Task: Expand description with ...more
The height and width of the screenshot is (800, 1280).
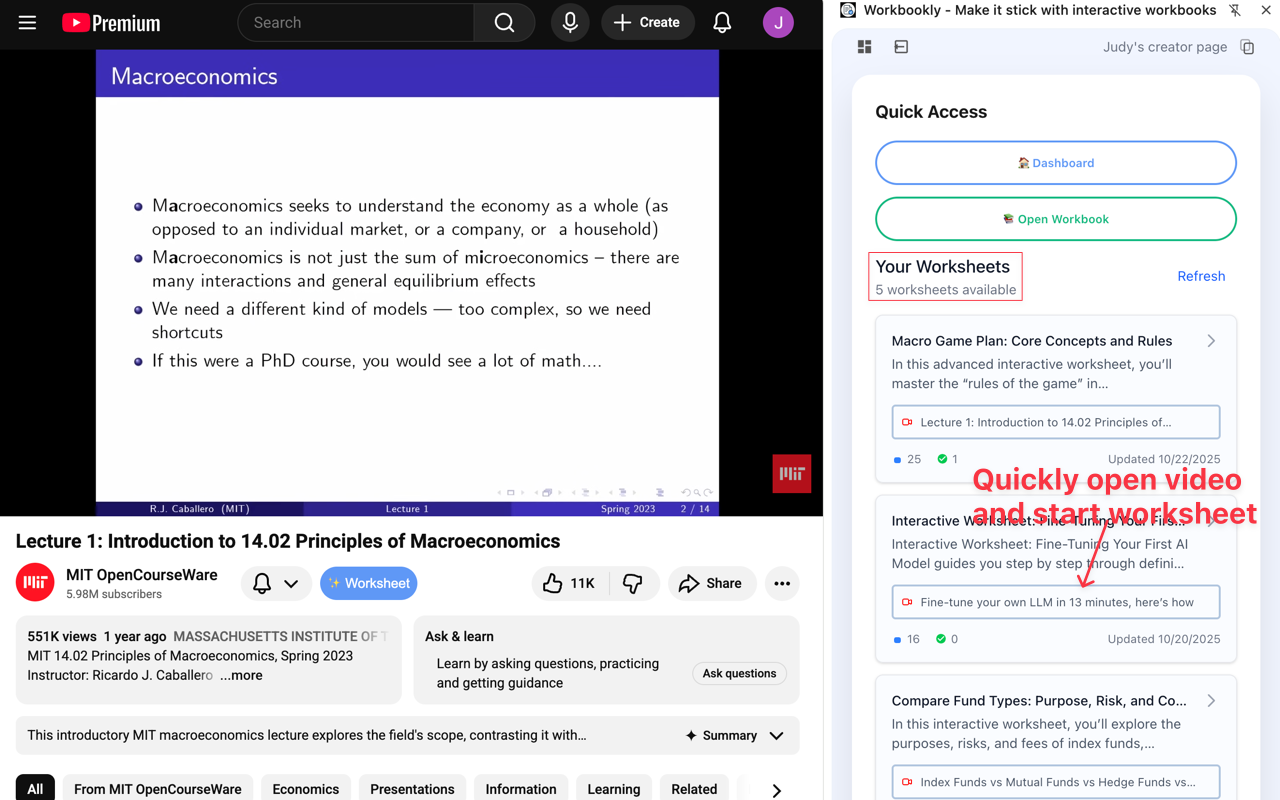Action: tap(241, 675)
